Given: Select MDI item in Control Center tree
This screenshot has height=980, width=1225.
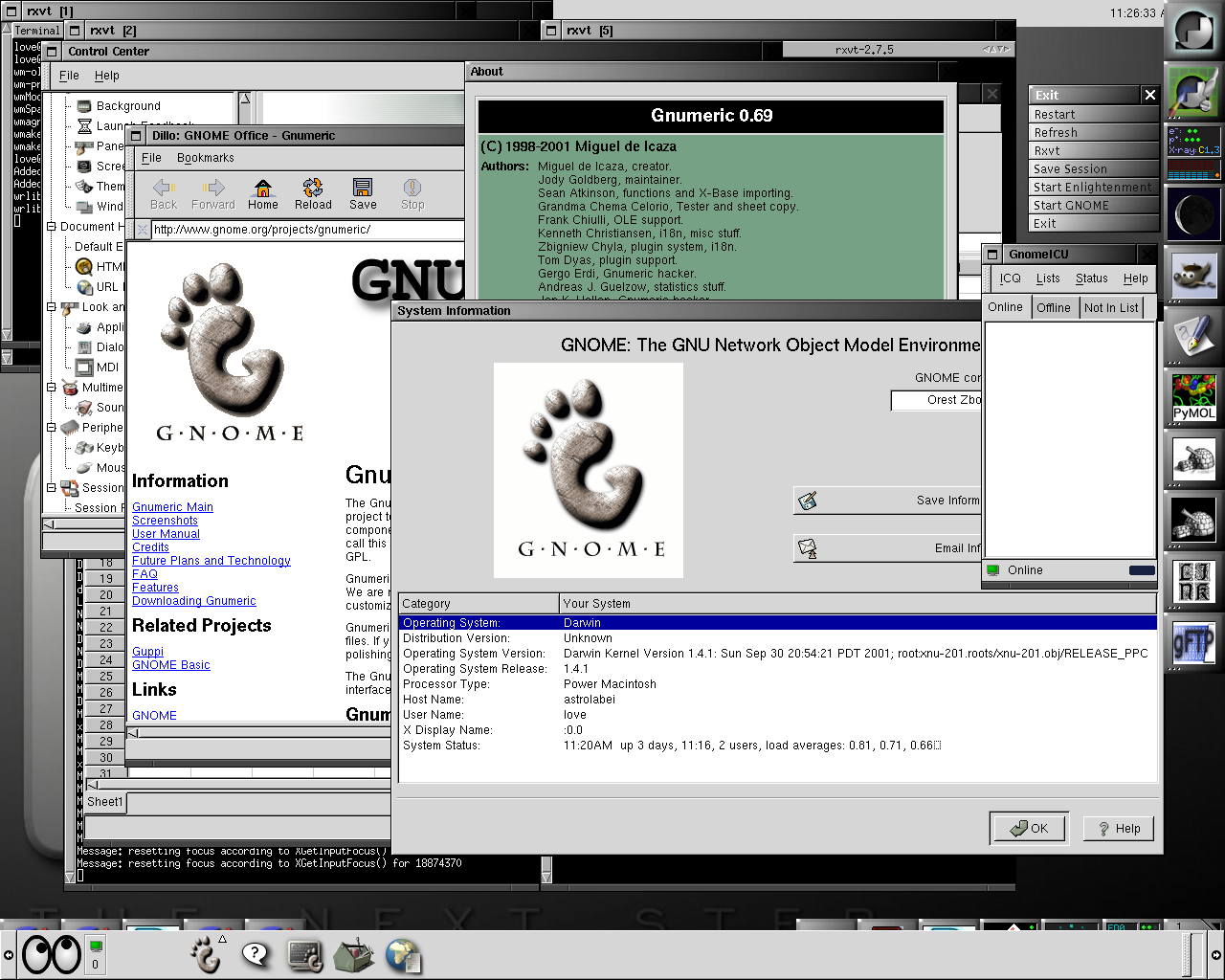Looking at the screenshot, I should [107, 367].
